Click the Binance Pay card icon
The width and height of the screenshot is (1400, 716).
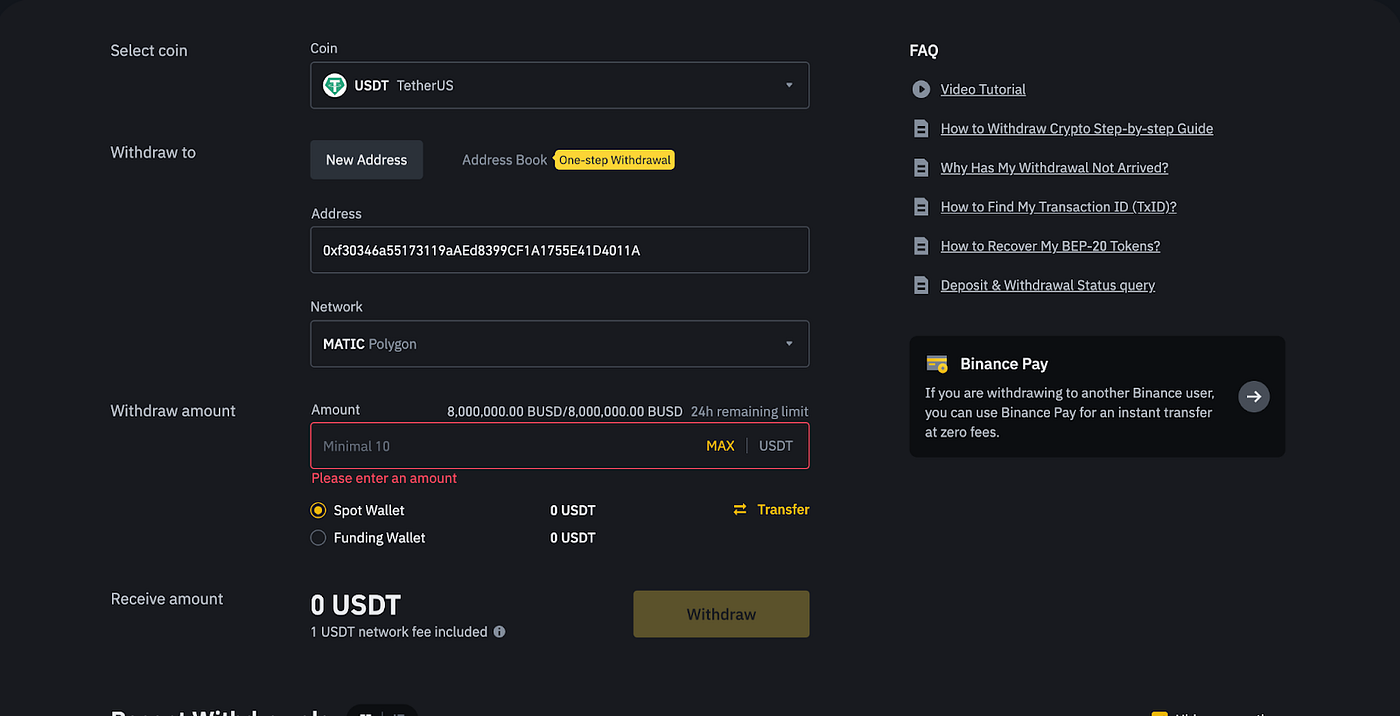(937, 364)
